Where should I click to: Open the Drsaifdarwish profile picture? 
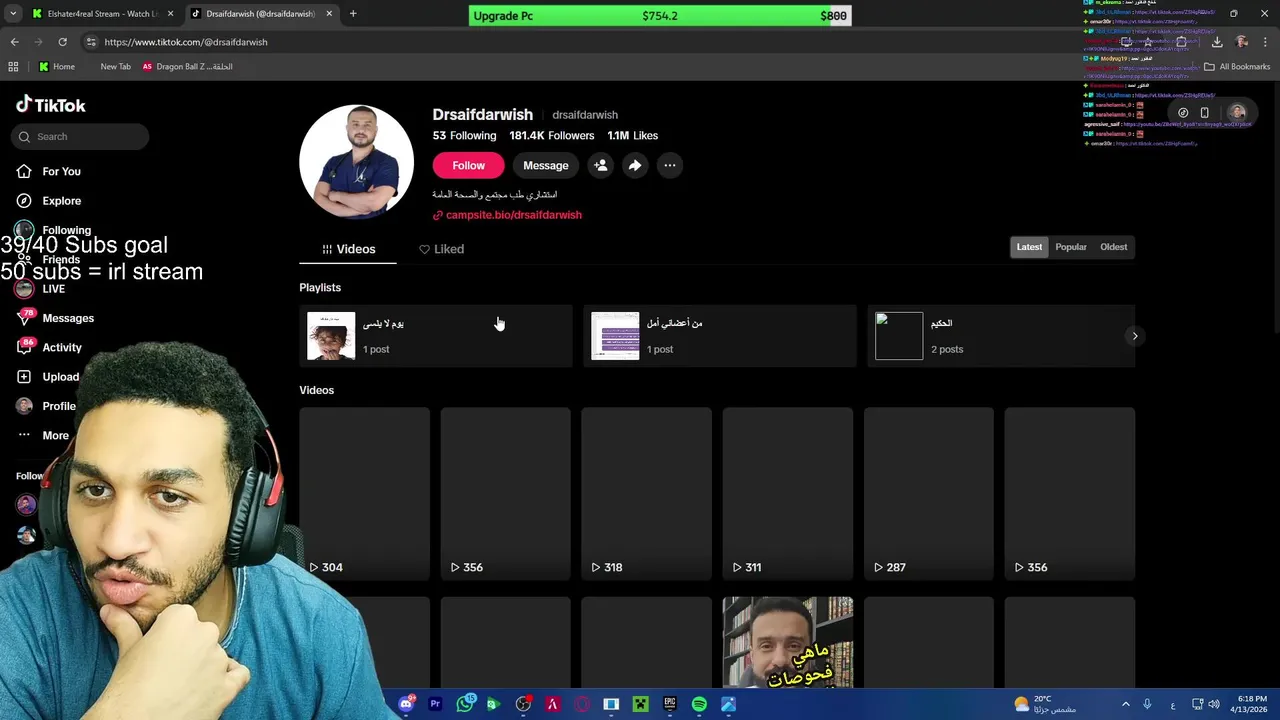coord(356,161)
